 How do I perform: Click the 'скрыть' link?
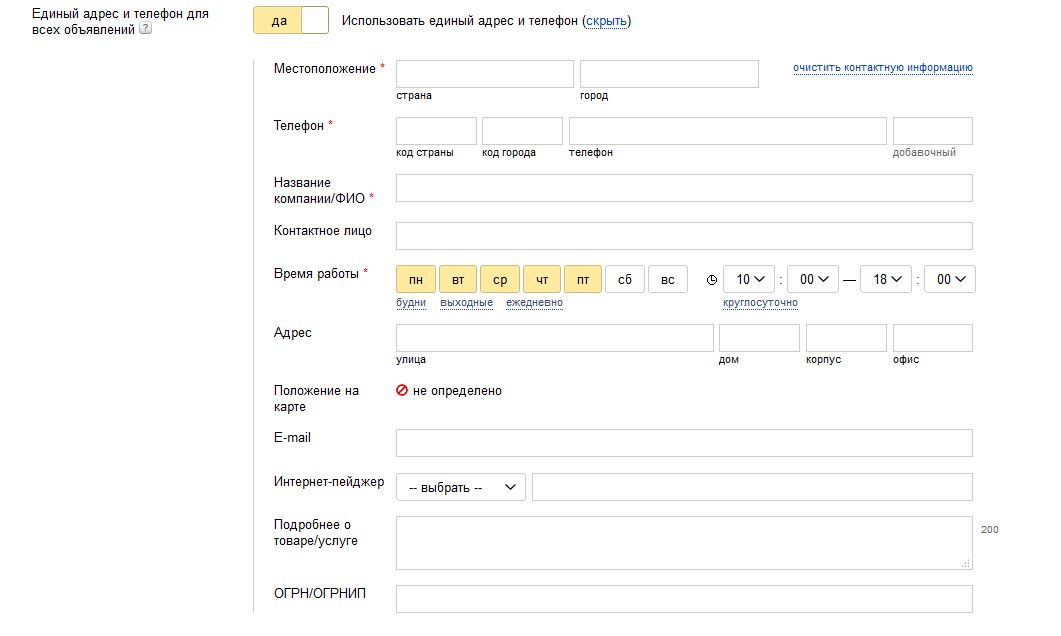click(x=606, y=21)
